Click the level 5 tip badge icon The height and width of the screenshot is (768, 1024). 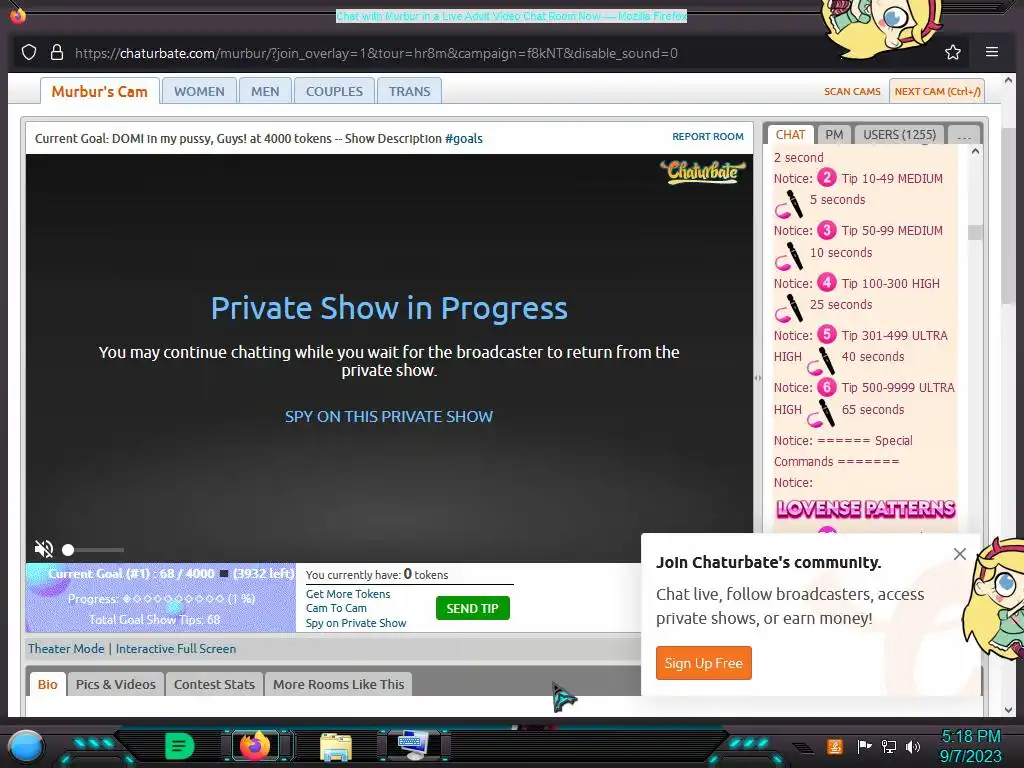[x=827, y=334]
